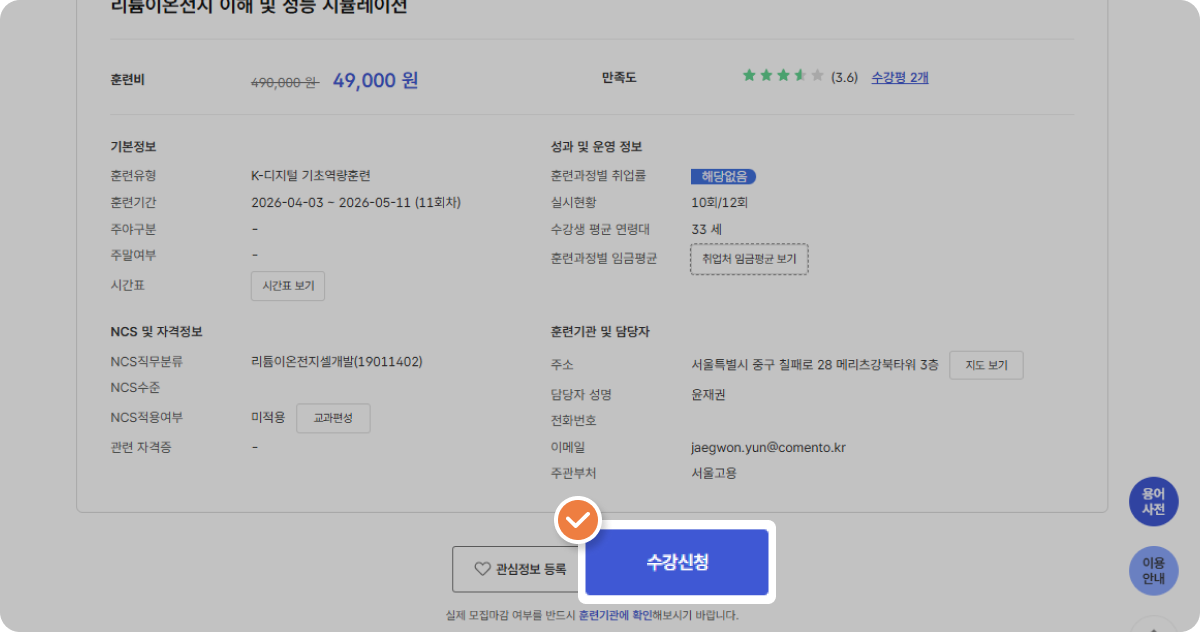
Task: Click the heart icon for 관심정보 등록
Action: coord(482,569)
